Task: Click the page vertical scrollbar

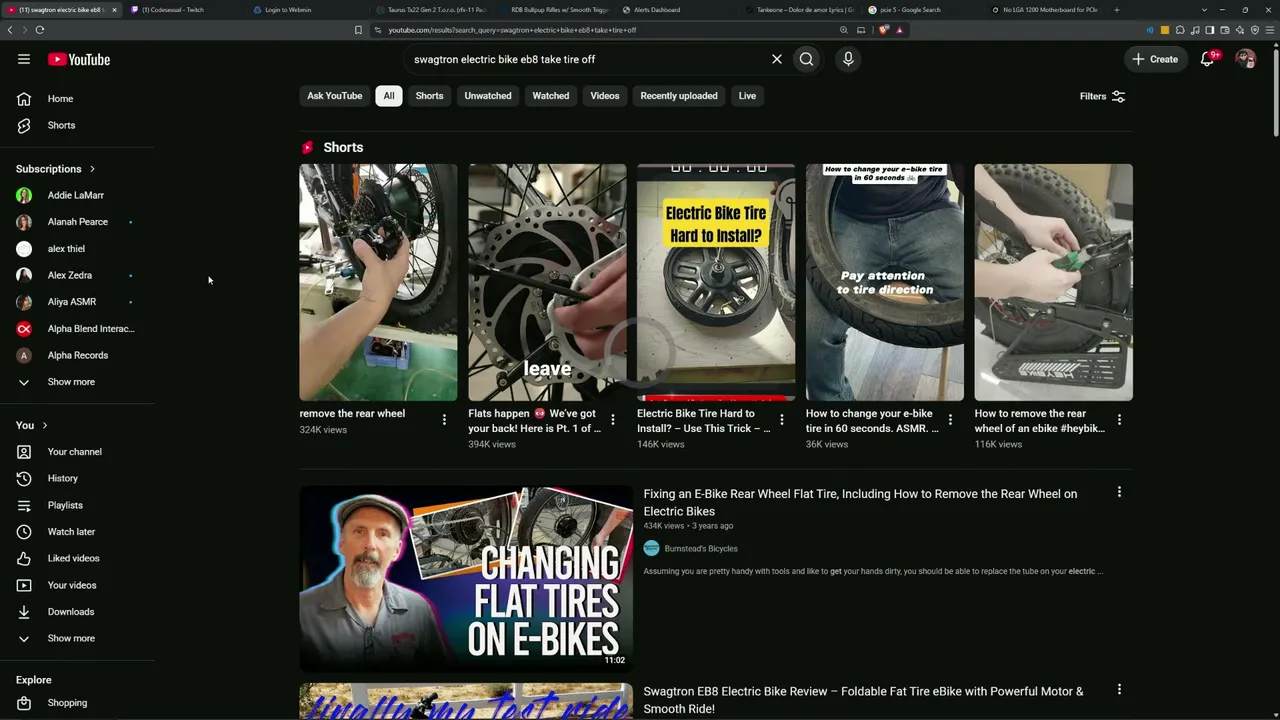Action: coord(1276,90)
